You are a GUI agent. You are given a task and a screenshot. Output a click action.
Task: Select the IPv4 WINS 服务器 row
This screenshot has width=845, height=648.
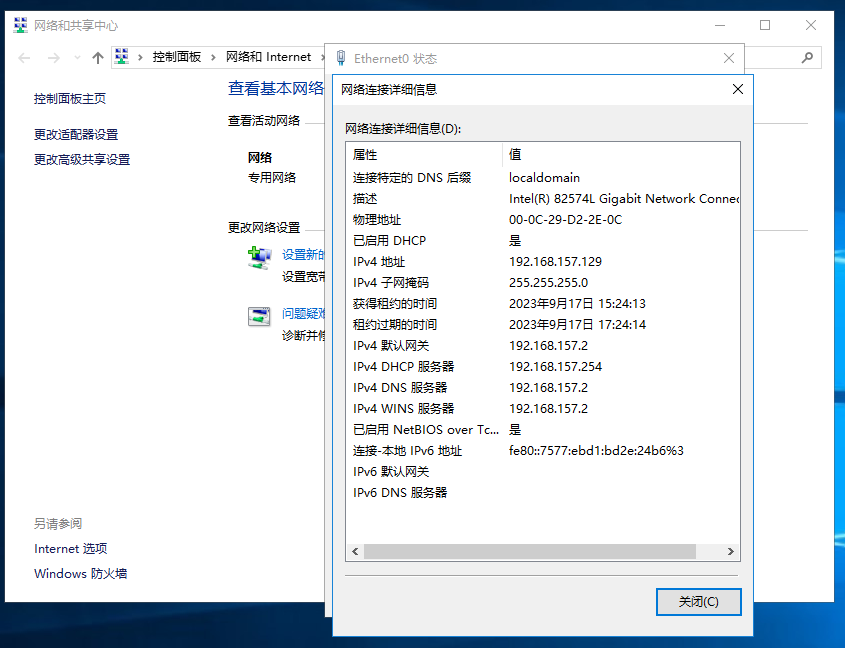[x=543, y=409]
